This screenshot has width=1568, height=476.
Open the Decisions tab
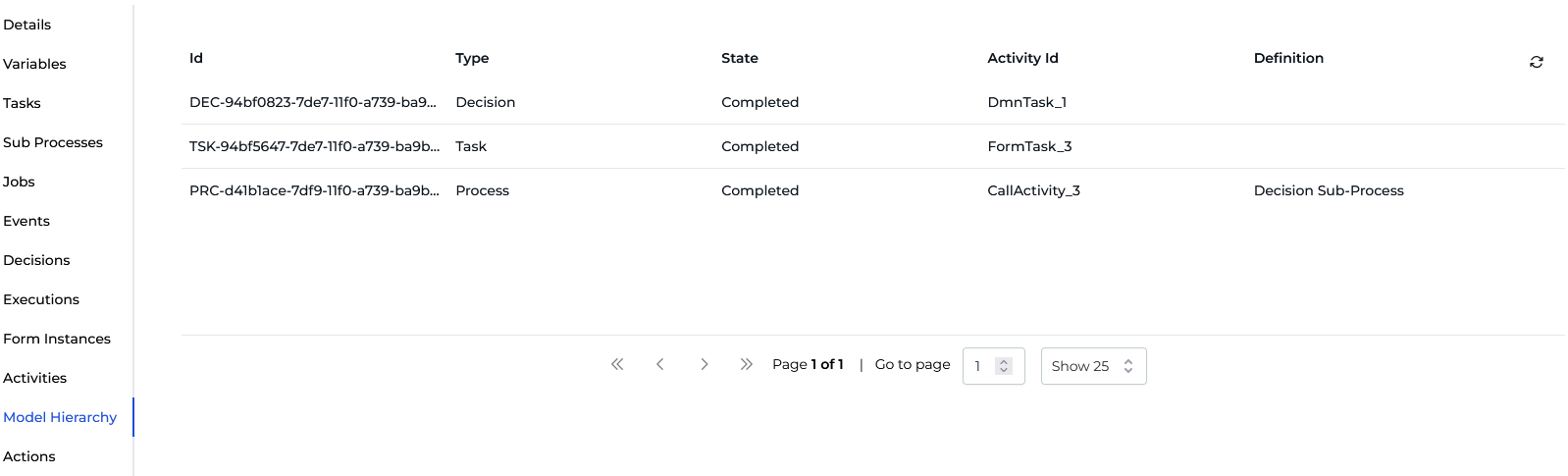pyautogui.click(x=37, y=260)
